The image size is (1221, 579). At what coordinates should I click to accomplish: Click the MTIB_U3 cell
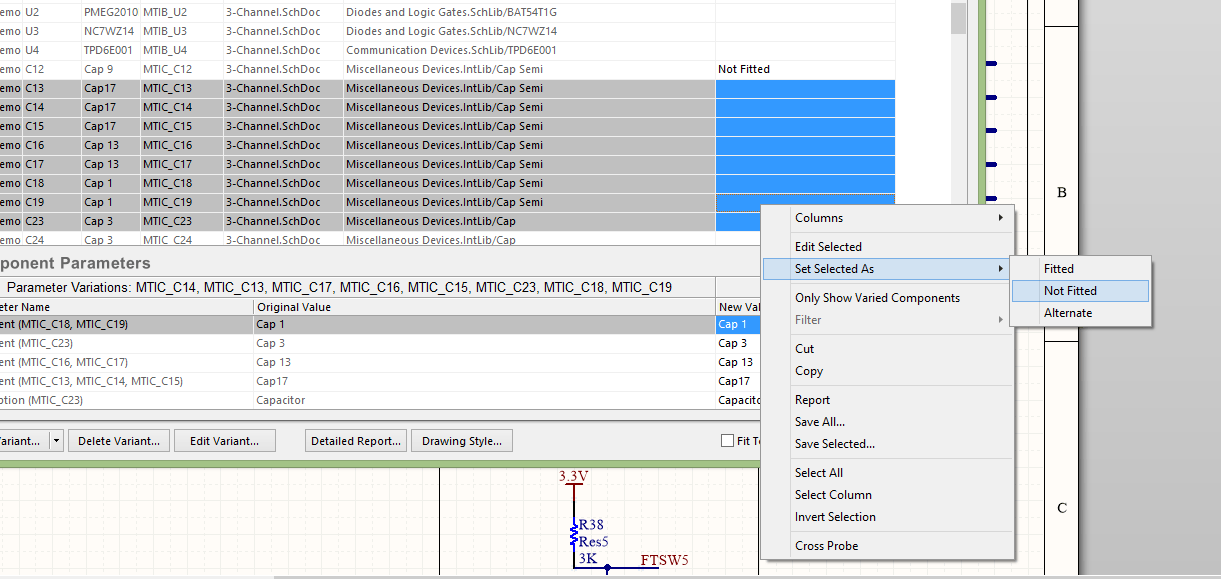[181, 32]
